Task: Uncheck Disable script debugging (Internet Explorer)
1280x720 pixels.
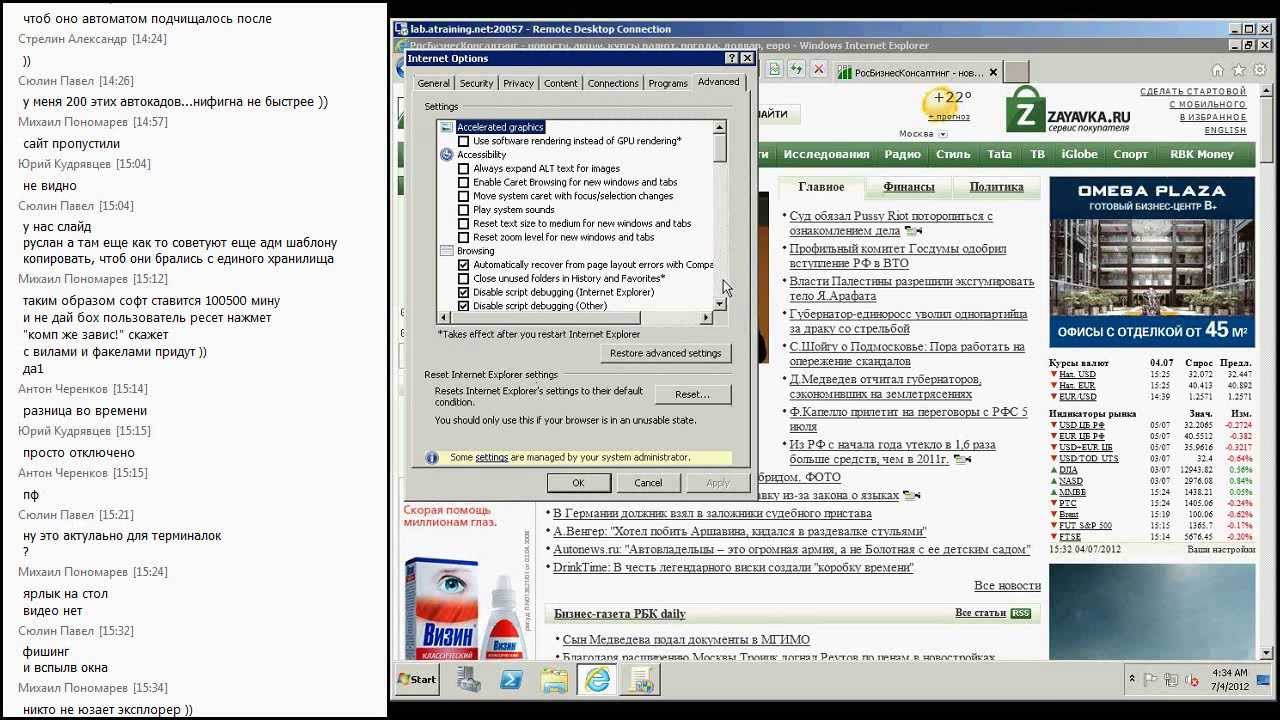Action: (463, 293)
